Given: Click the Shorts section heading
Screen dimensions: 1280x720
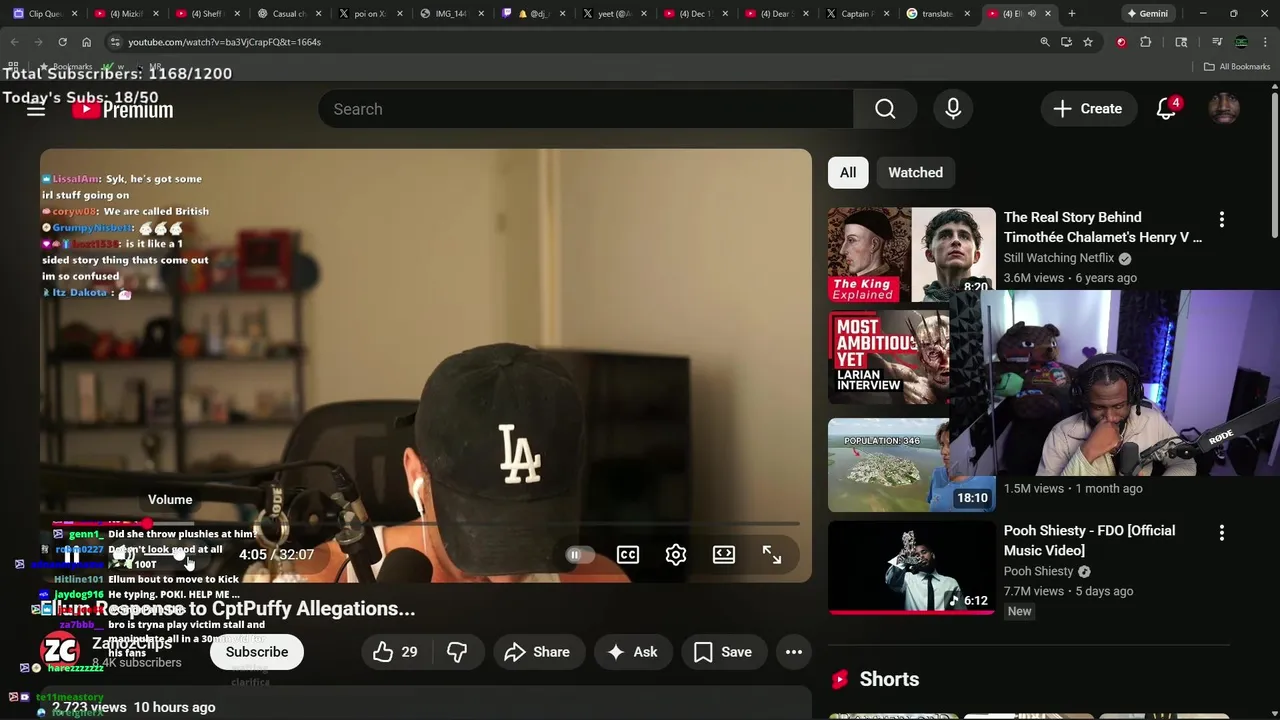Looking at the screenshot, I should (x=889, y=679).
